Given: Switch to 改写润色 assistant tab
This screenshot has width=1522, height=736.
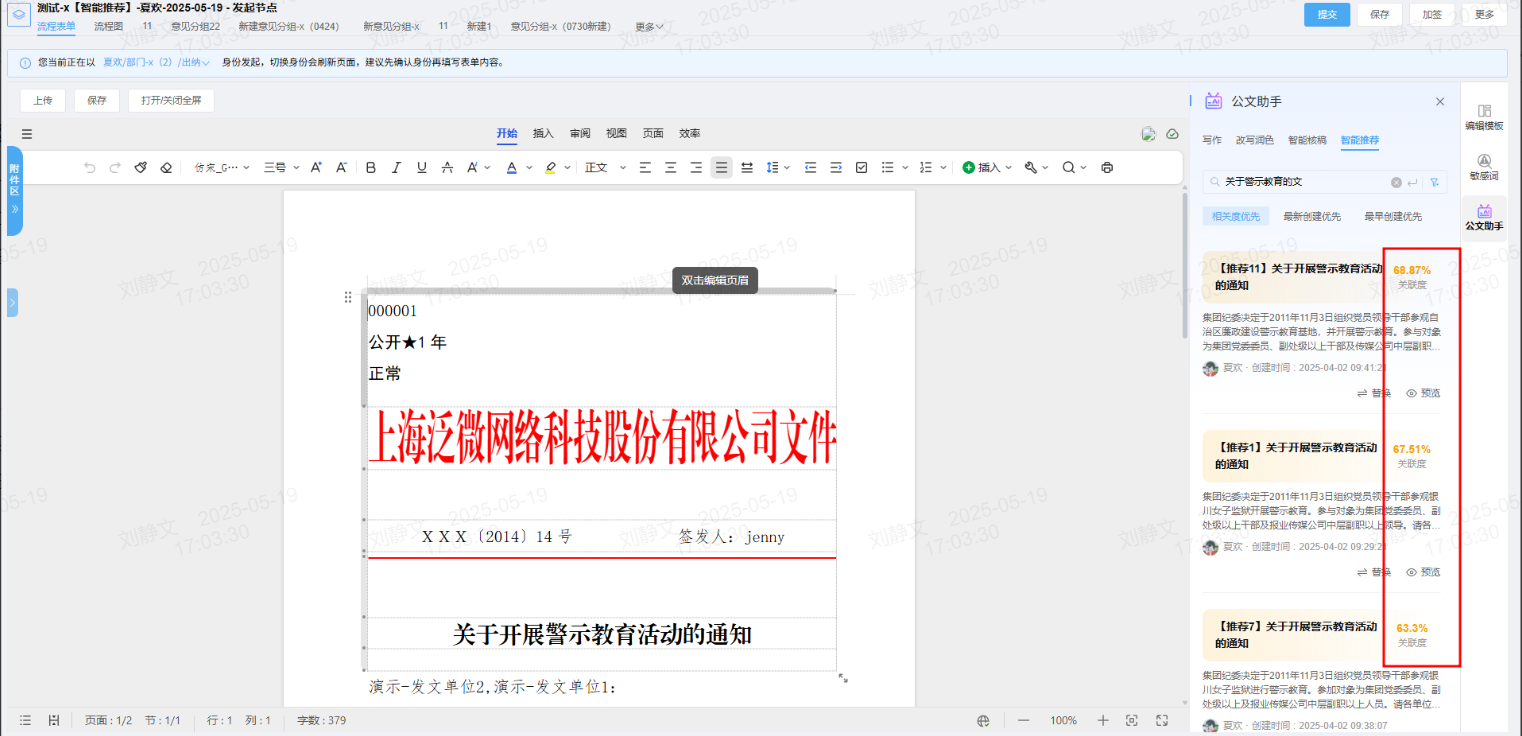Looking at the screenshot, I should 1254,140.
